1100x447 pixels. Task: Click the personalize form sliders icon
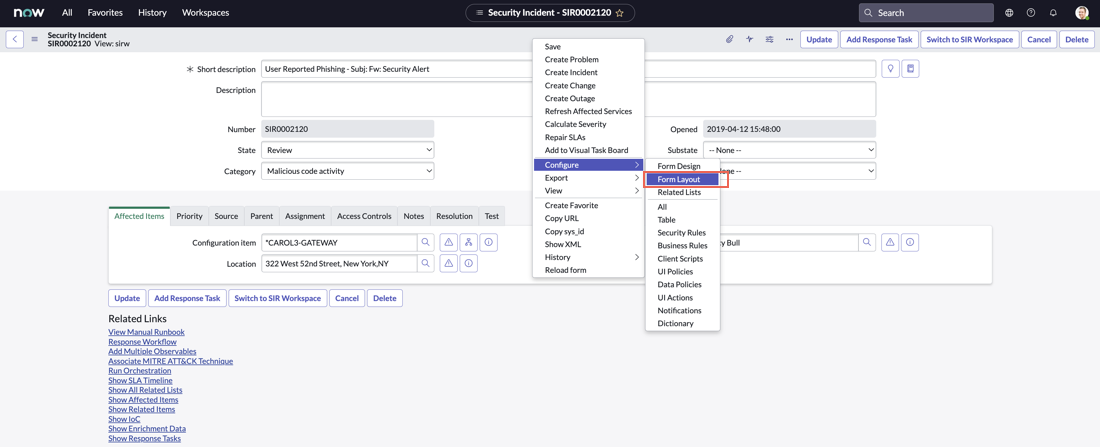pyautogui.click(x=770, y=39)
